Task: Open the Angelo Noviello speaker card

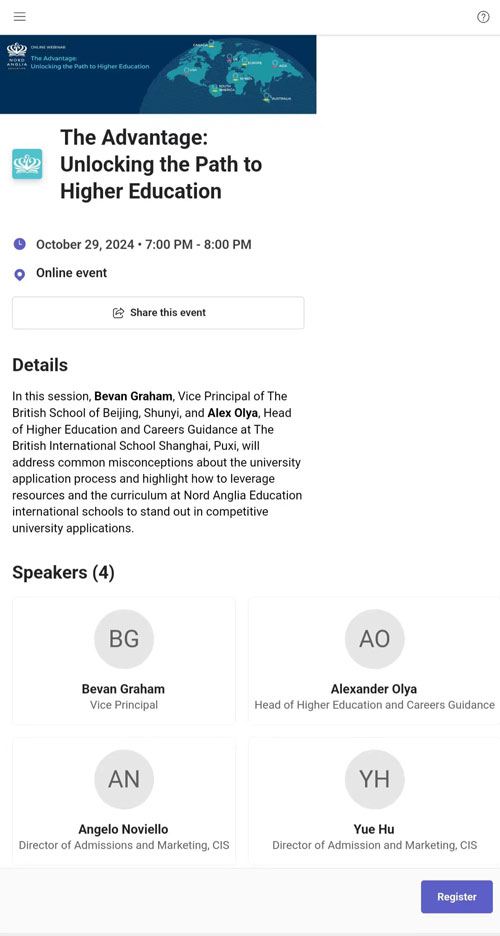Action: click(124, 802)
